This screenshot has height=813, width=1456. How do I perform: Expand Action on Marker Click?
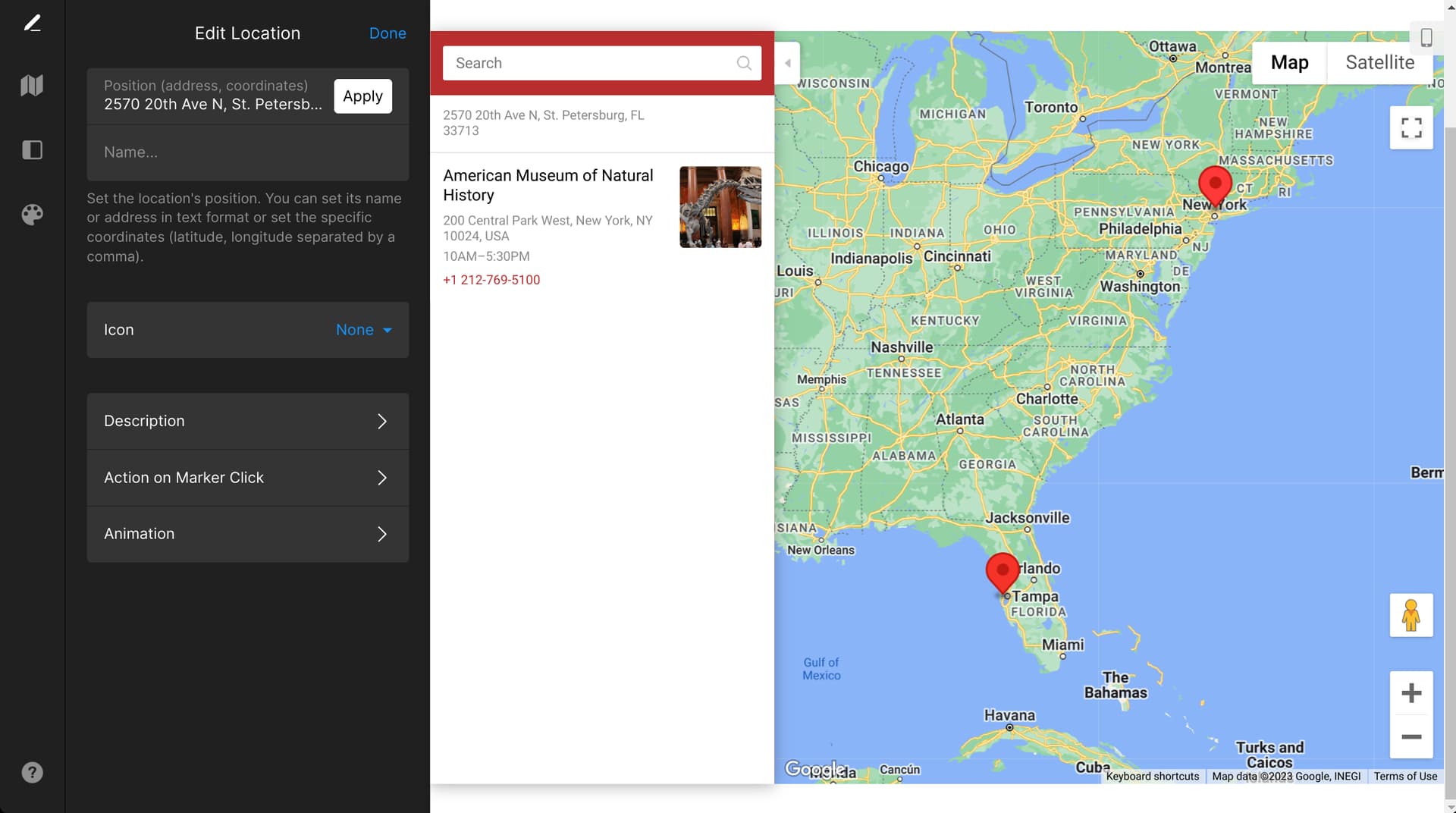point(248,478)
